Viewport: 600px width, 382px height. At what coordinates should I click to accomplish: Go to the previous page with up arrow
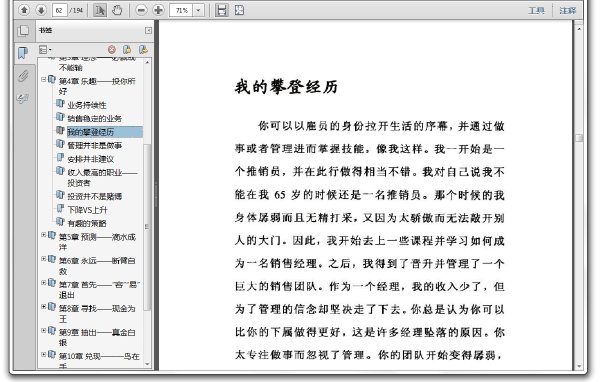pyautogui.click(x=24, y=10)
